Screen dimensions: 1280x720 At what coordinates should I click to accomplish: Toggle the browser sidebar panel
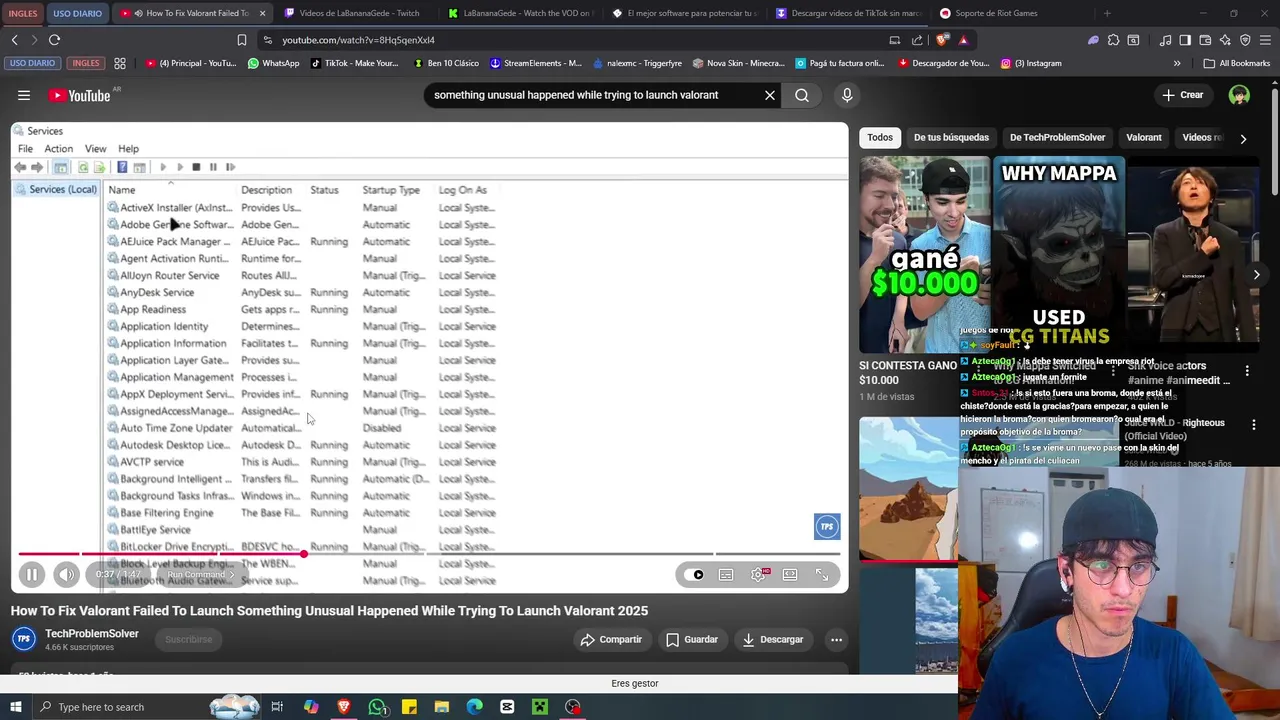tap(1185, 40)
